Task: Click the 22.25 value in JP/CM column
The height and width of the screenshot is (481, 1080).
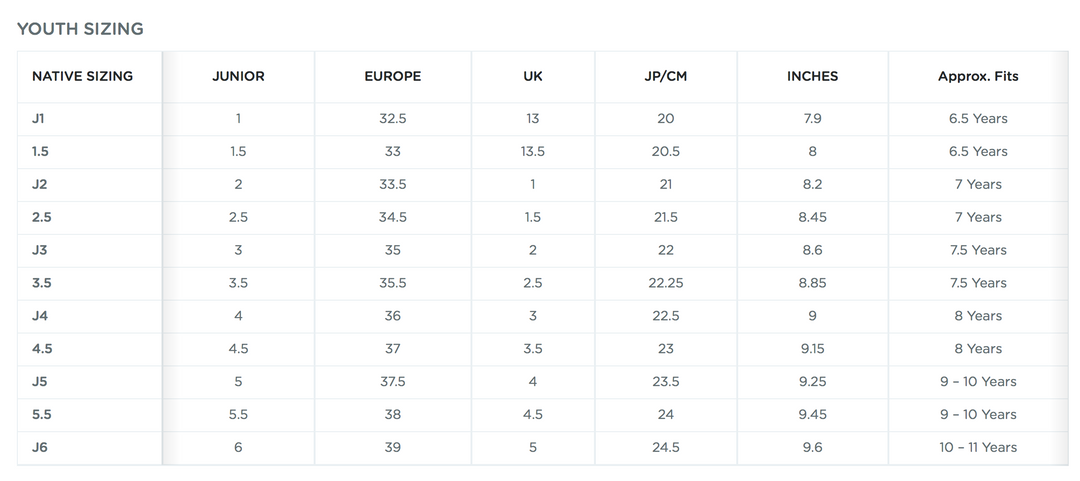Action: coord(666,283)
